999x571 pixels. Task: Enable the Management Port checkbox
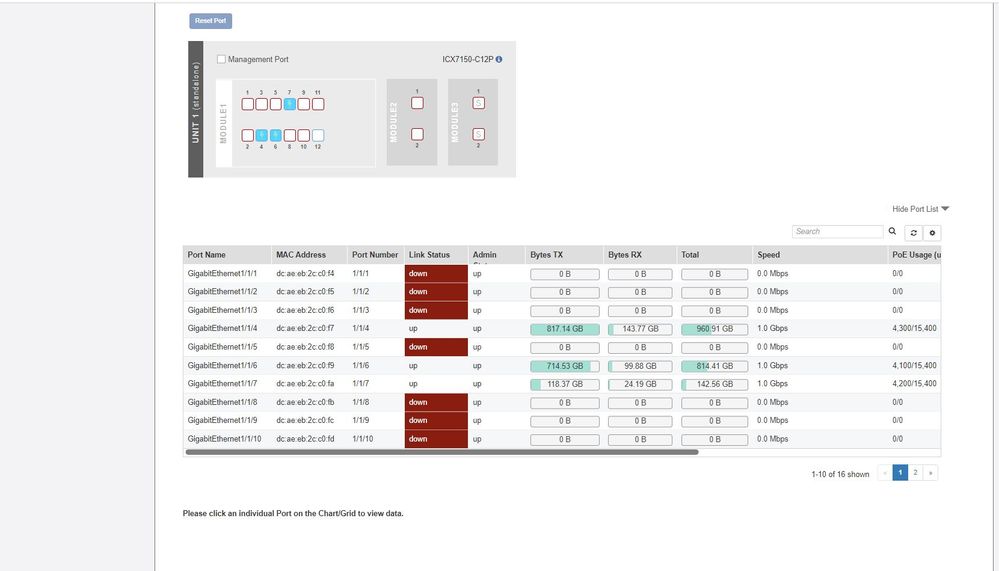pos(221,60)
